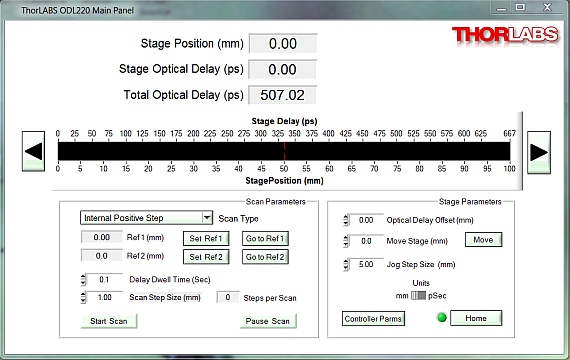Click the Stage Optical Delay readout

(283, 69)
